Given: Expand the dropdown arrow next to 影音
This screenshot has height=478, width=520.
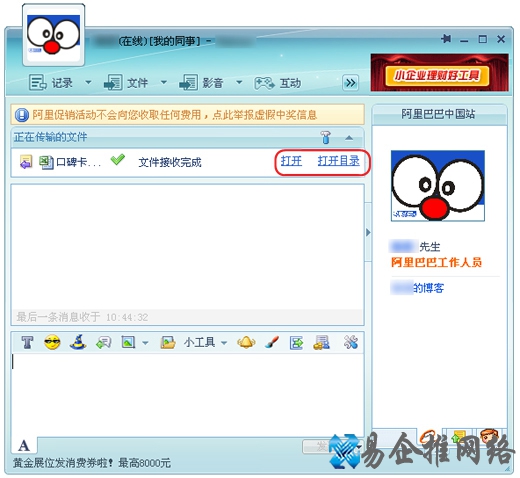Looking at the screenshot, I should pyautogui.click(x=239, y=82).
